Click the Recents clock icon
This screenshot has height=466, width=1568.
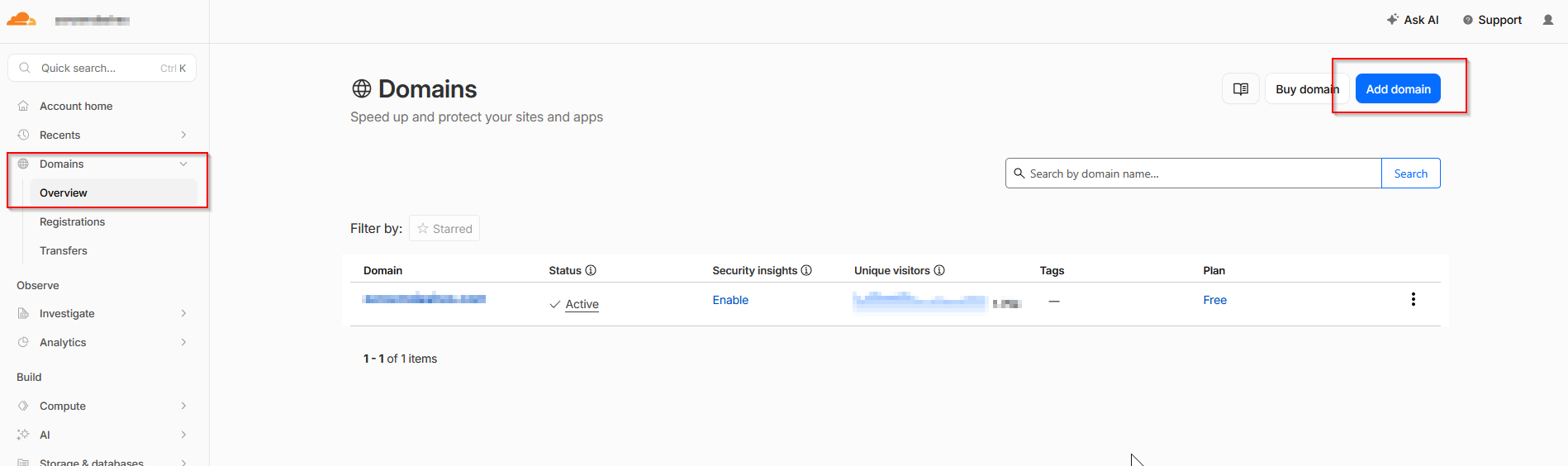(23, 135)
